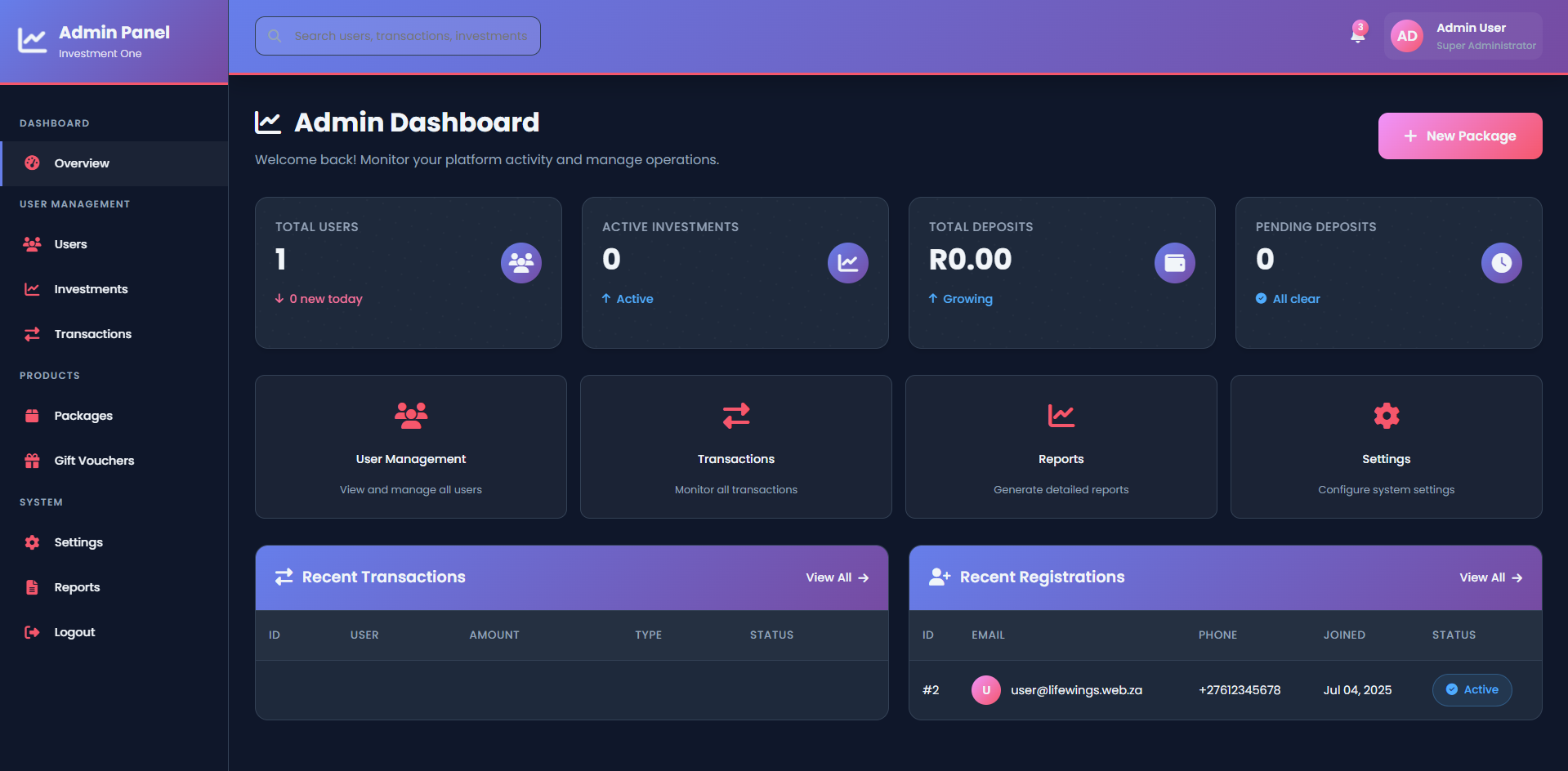Click the New Package button

(1460, 136)
